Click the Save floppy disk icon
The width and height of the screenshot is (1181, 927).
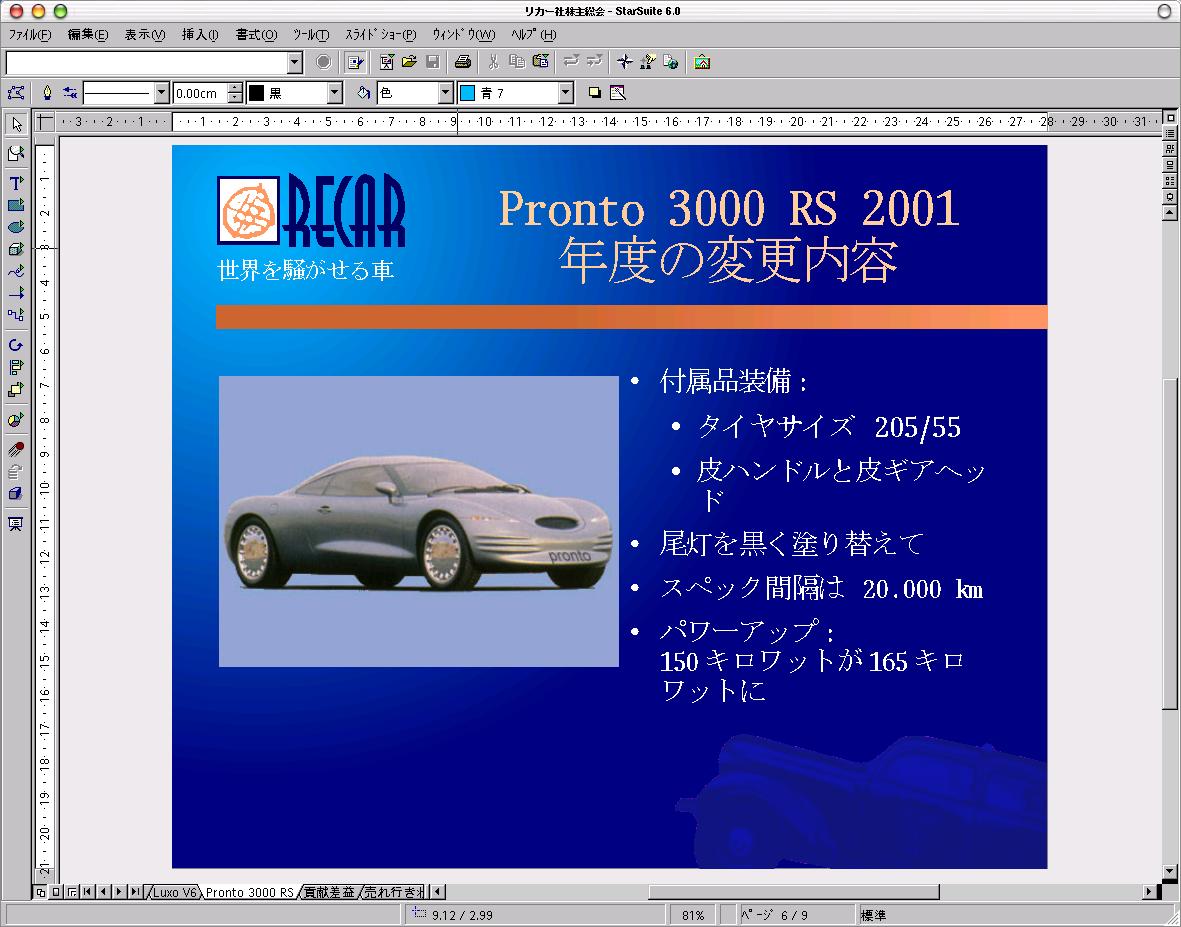tap(432, 62)
